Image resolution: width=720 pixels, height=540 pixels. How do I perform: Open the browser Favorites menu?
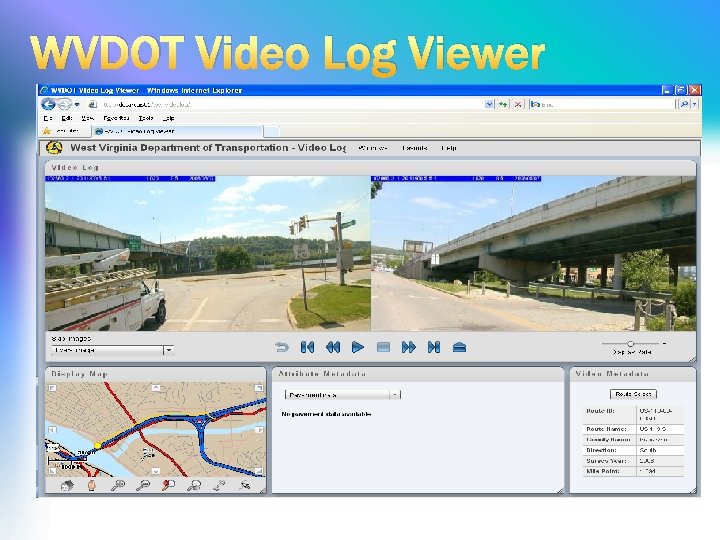116,118
